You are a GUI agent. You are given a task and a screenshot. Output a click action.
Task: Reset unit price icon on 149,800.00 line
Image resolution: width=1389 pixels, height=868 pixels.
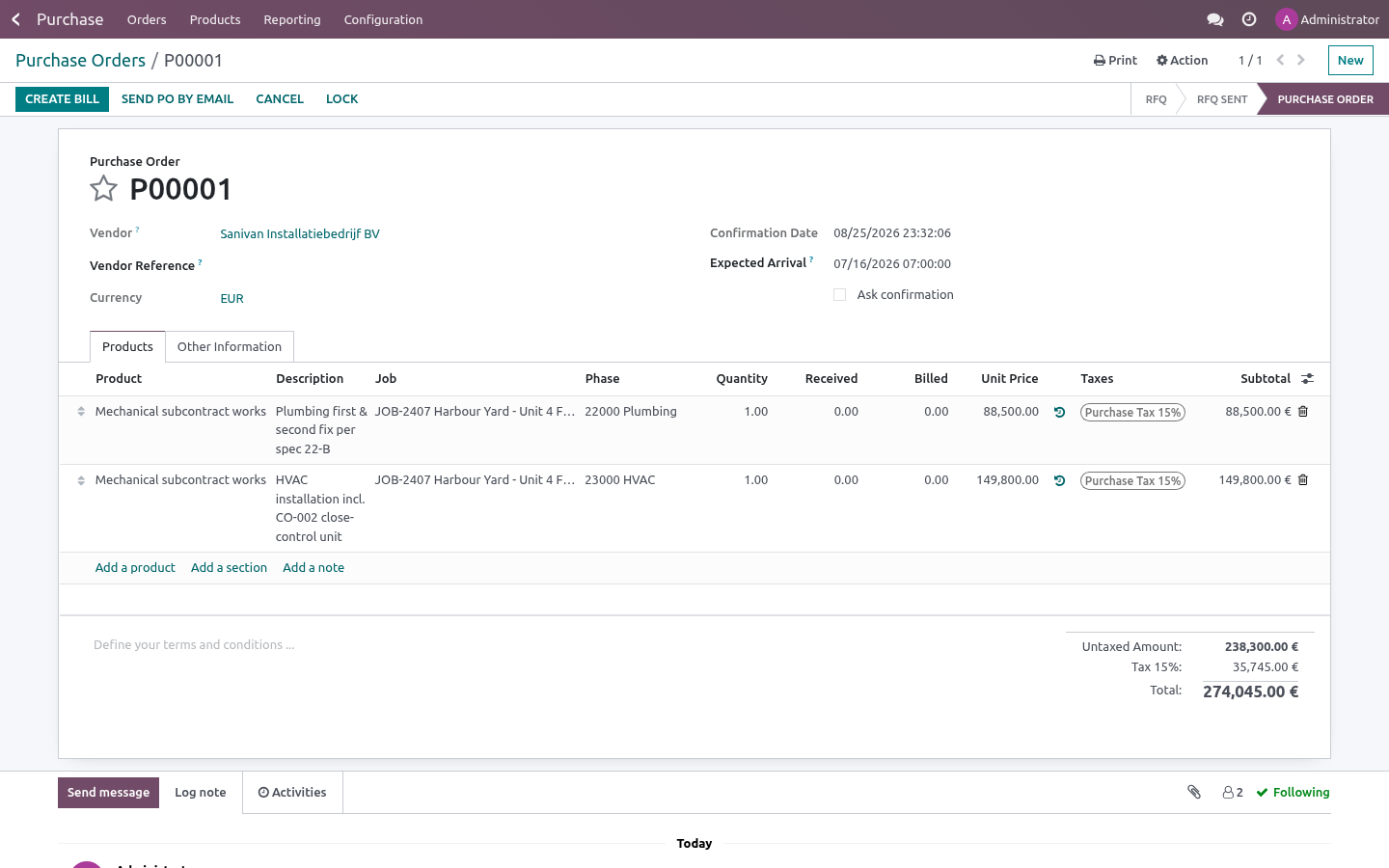coord(1059,480)
